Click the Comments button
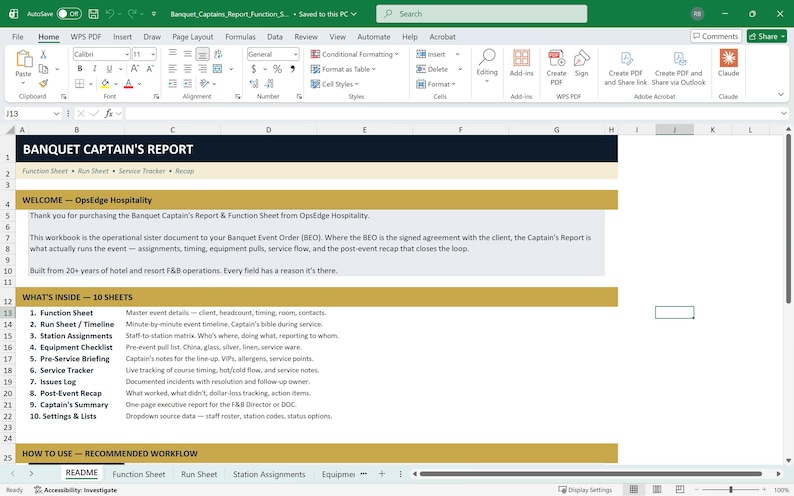Image resolution: width=794 pixels, height=496 pixels. (716, 36)
